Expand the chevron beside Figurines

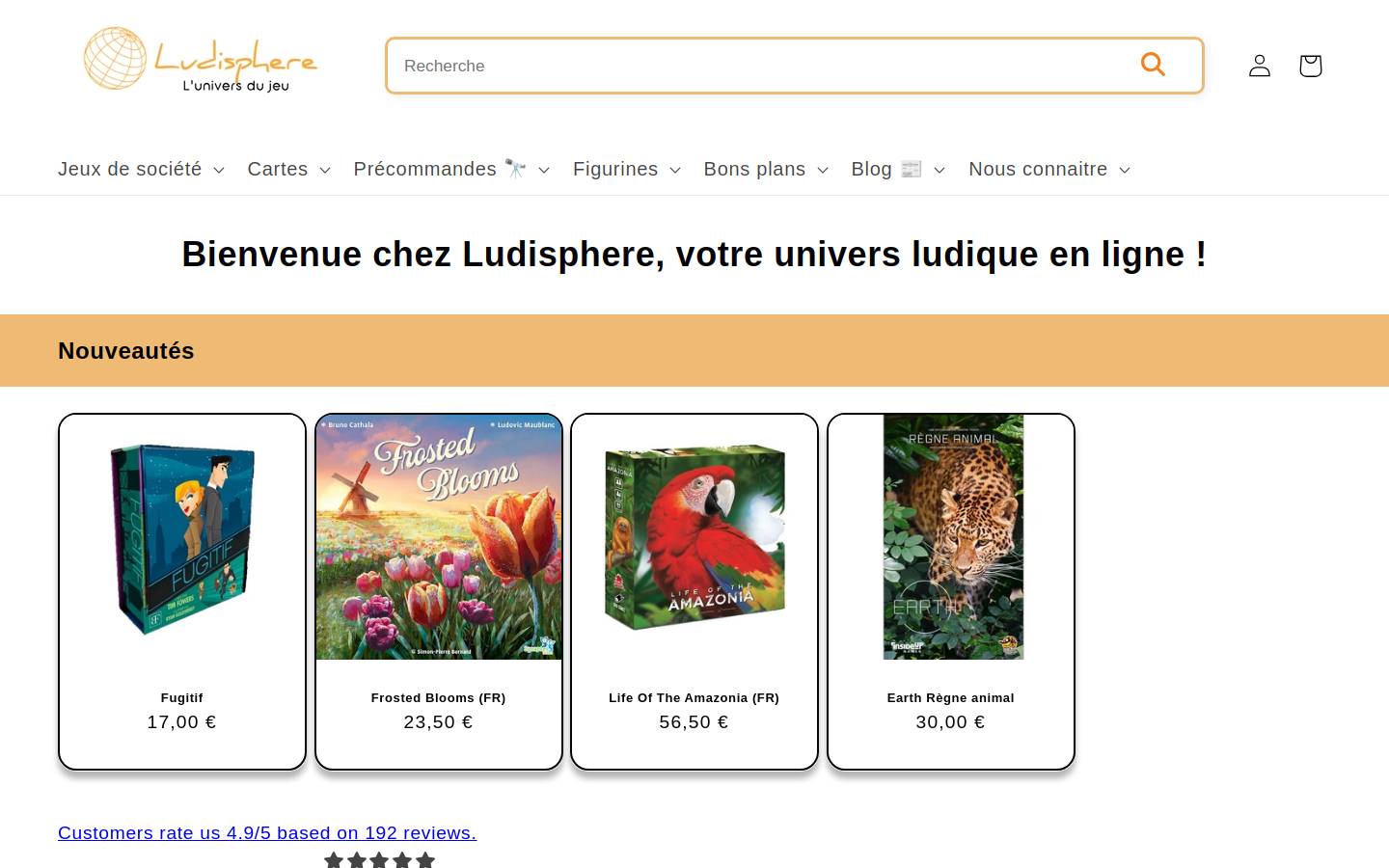(x=675, y=171)
